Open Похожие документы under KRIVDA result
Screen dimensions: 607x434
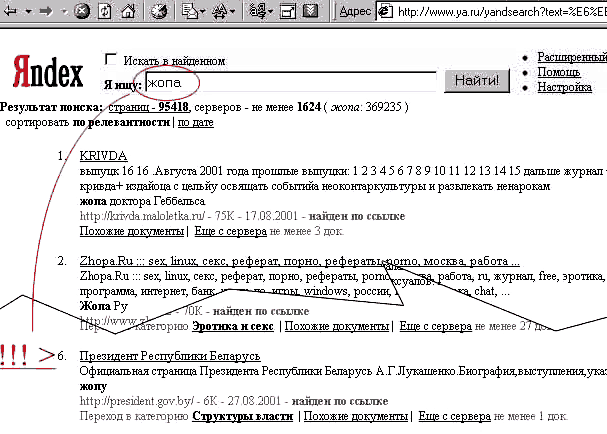(x=132, y=231)
